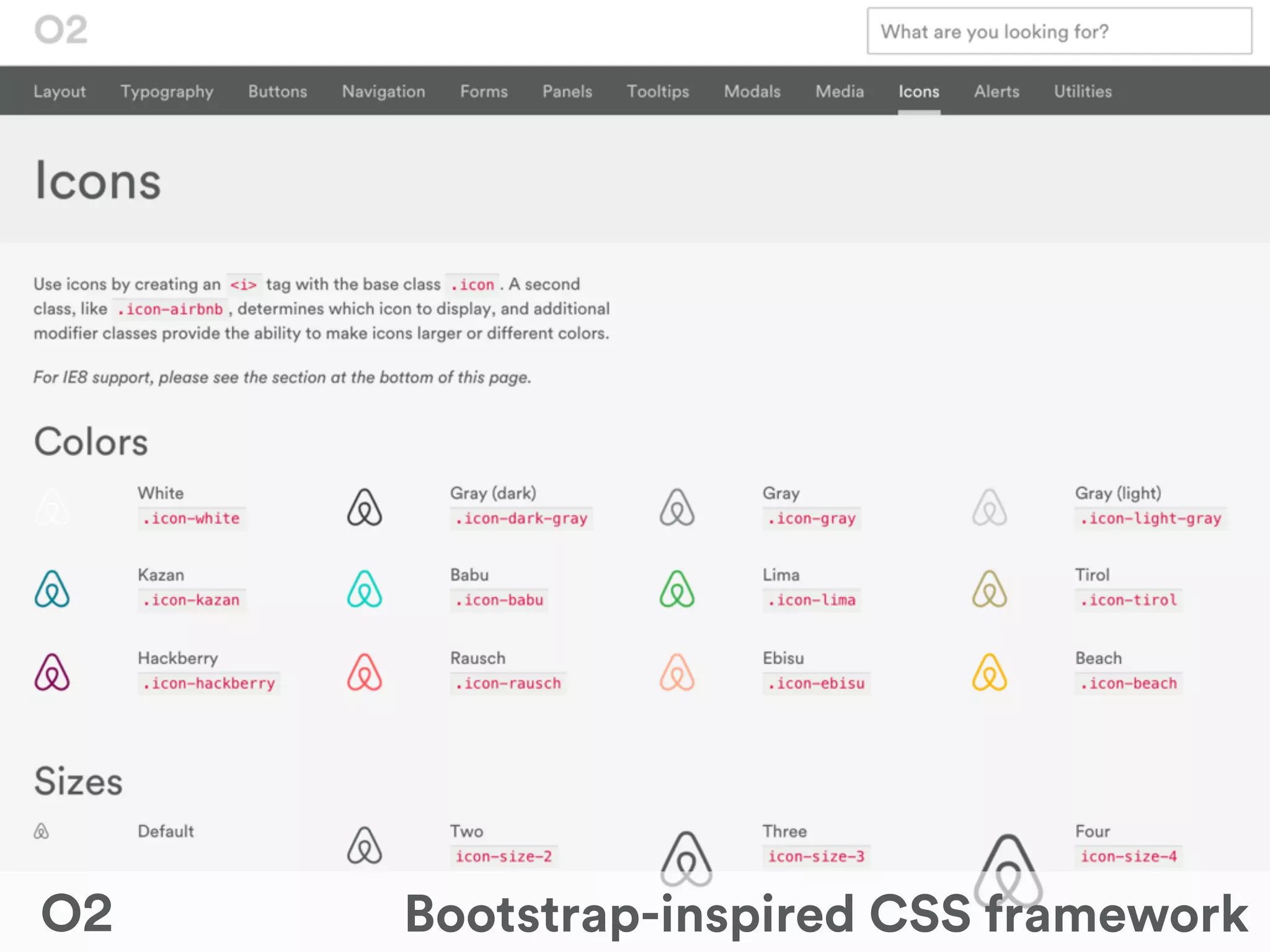Click the size Four Airbnb icon
This screenshot has width=1270, height=952.
point(1008,871)
